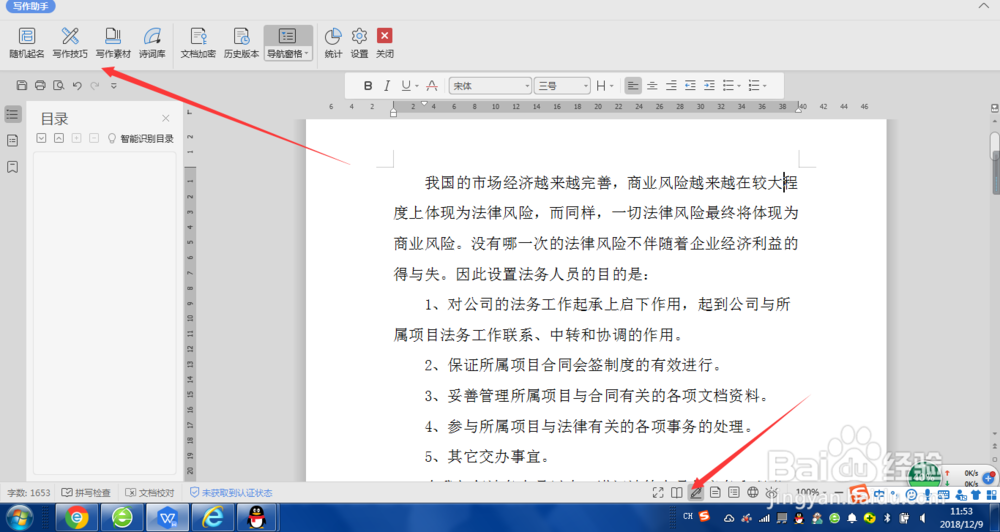Select left text alignment
The width and height of the screenshot is (1000, 532).
[x=633, y=85]
